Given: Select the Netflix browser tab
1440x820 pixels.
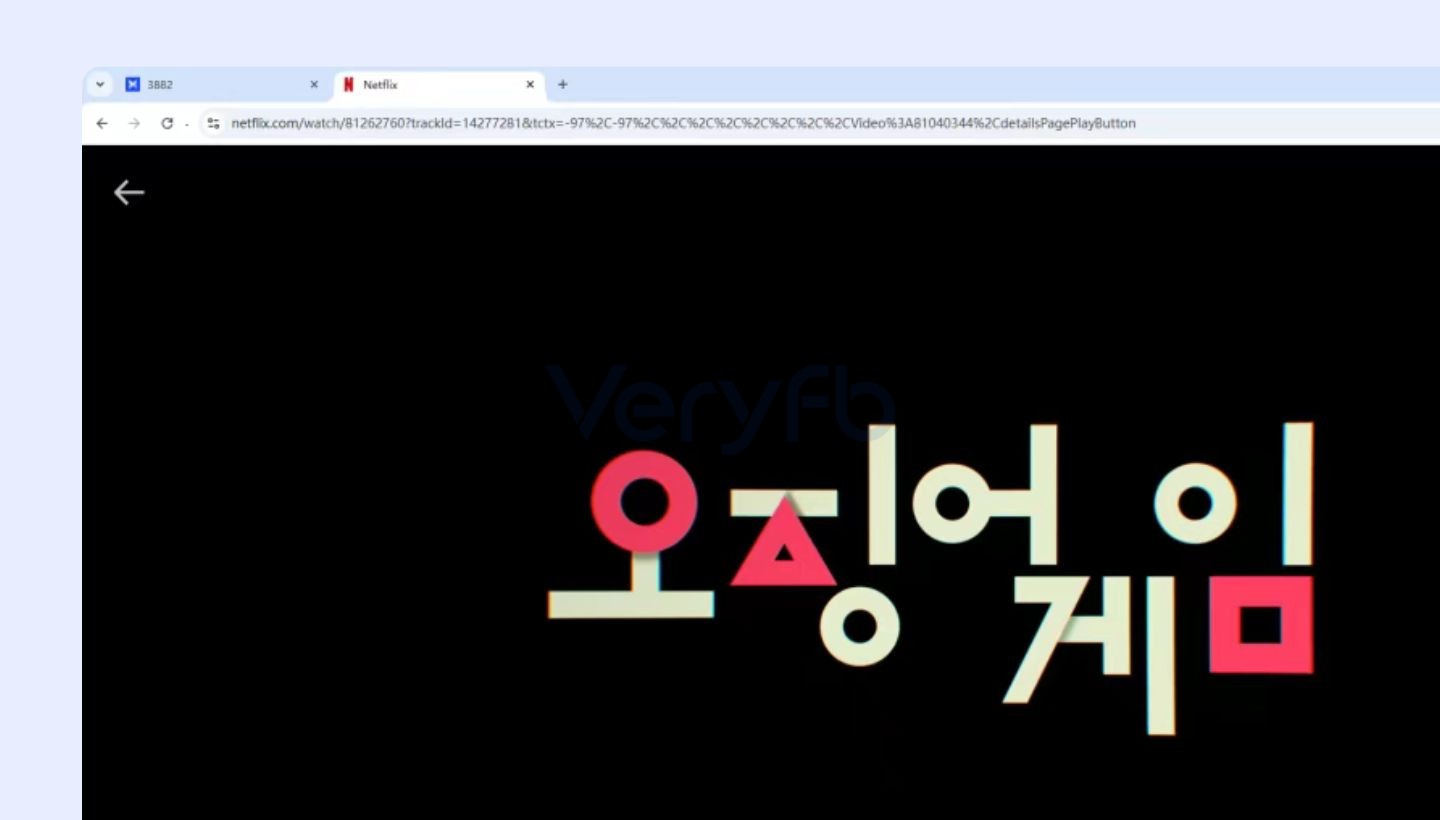Looking at the screenshot, I should [439, 85].
